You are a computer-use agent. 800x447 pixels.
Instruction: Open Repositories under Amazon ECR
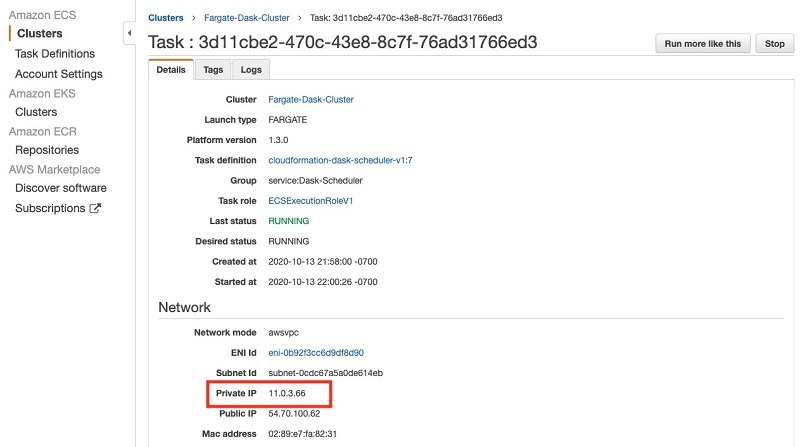tap(47, 150)
